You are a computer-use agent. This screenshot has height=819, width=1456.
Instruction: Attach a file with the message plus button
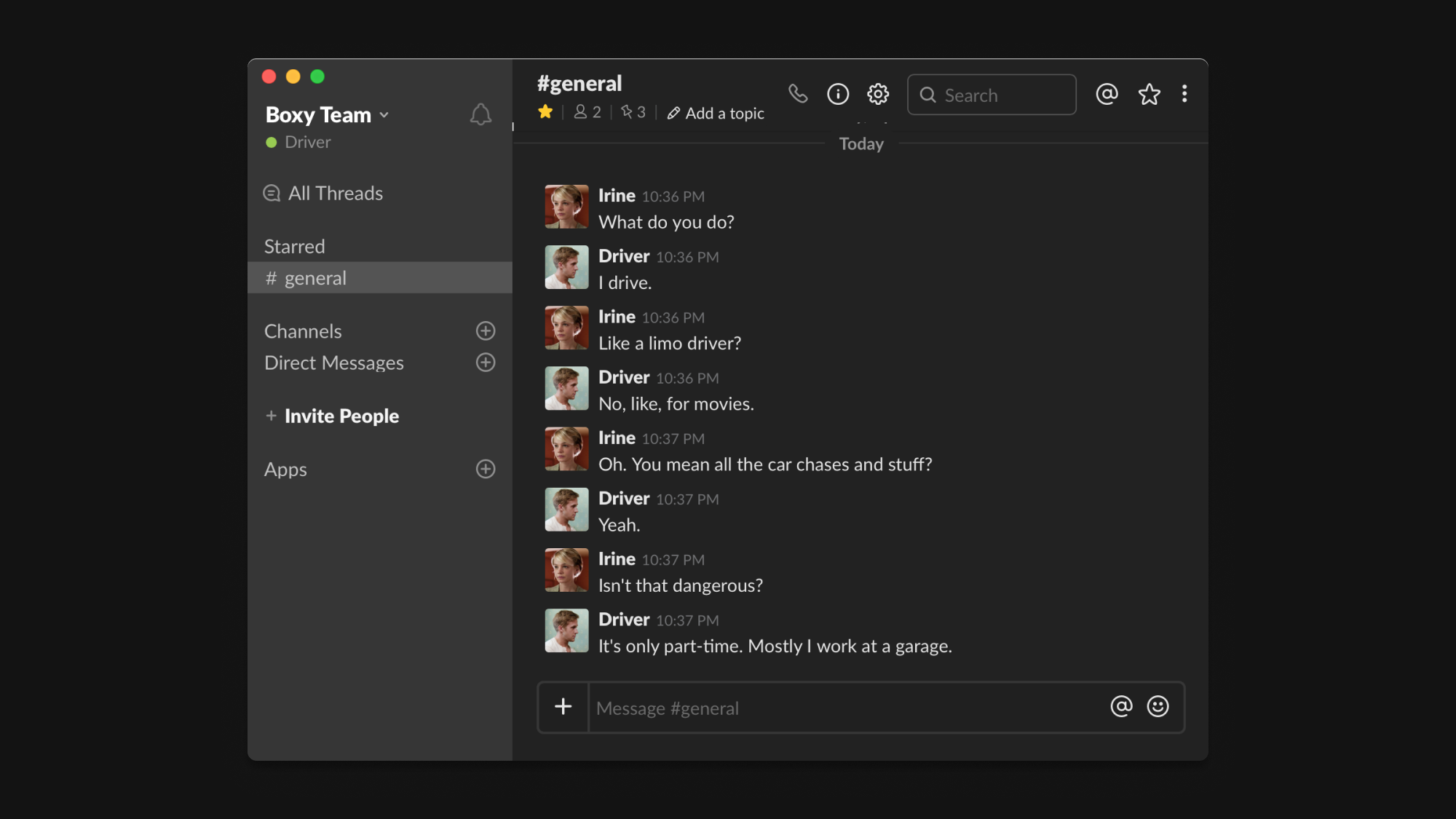point(563,707)
